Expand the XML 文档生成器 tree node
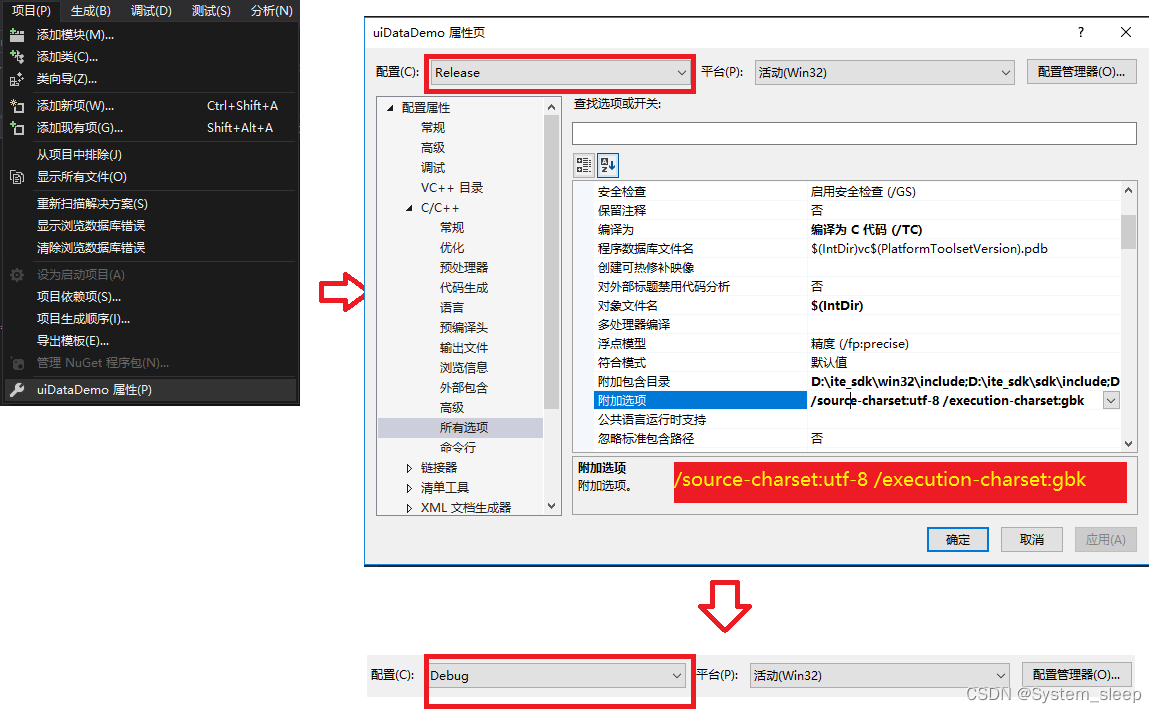Screen dimensions: 1157x713 pos(410,508)
